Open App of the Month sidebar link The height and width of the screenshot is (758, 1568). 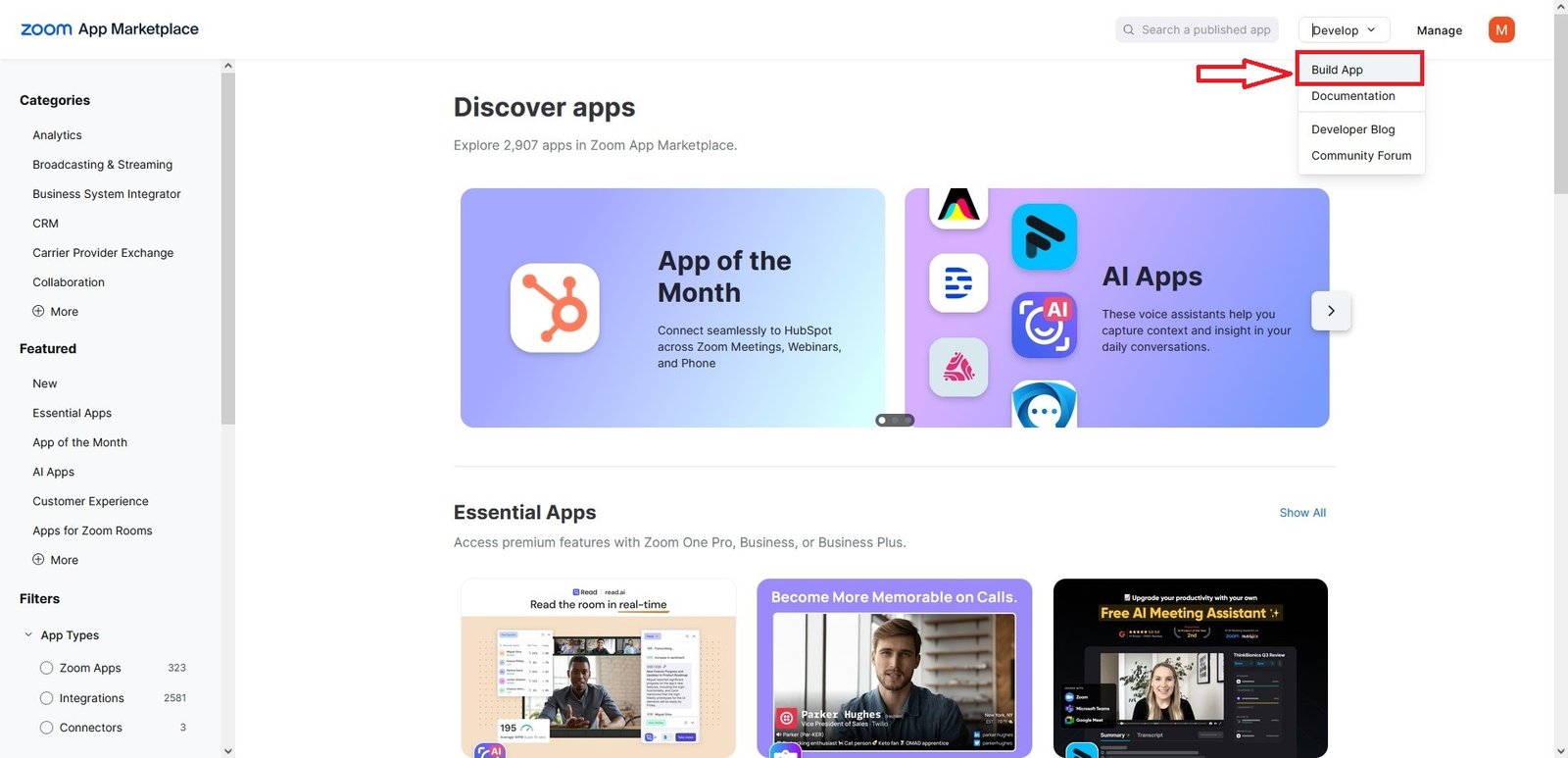coord(79,442)
